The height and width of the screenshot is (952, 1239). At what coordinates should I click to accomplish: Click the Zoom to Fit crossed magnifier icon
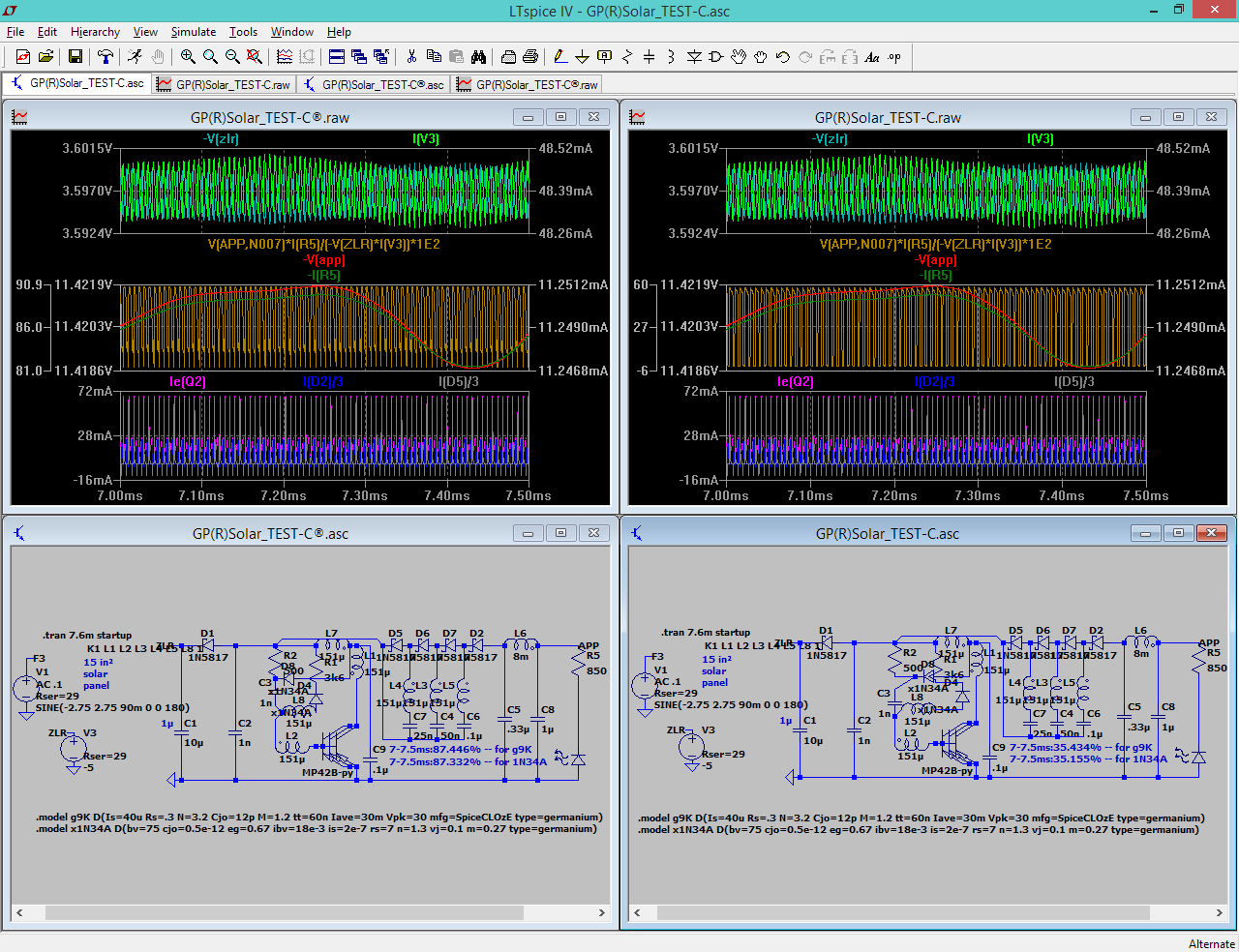tap(255, 57)
